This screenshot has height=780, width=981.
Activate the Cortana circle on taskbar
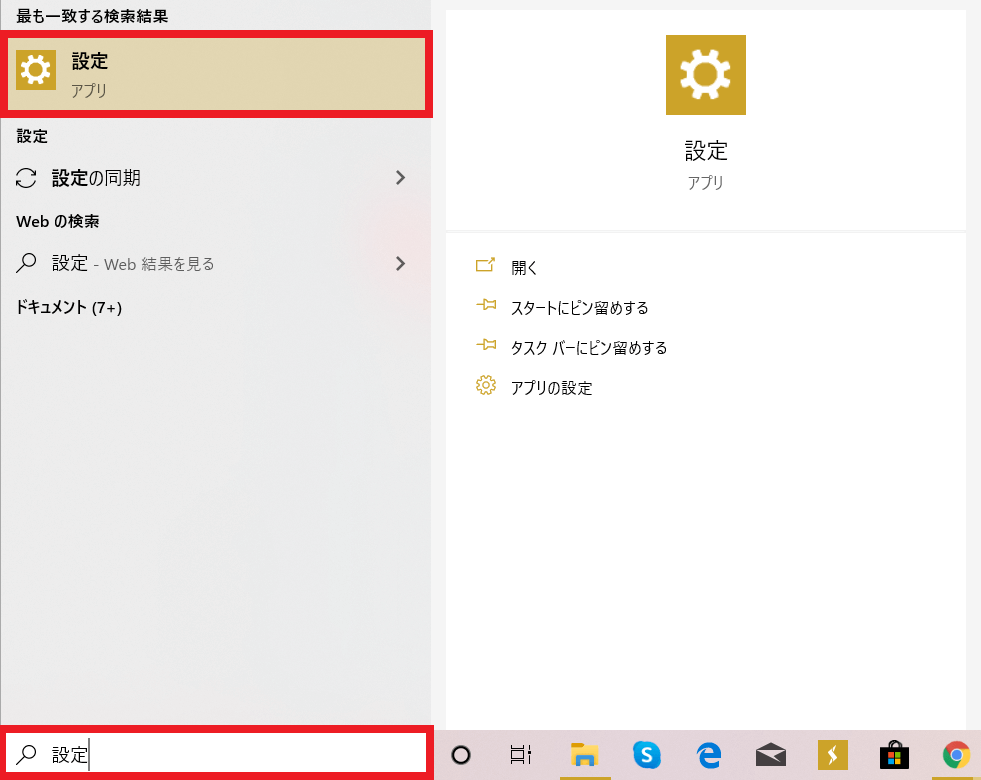[461, 755]
